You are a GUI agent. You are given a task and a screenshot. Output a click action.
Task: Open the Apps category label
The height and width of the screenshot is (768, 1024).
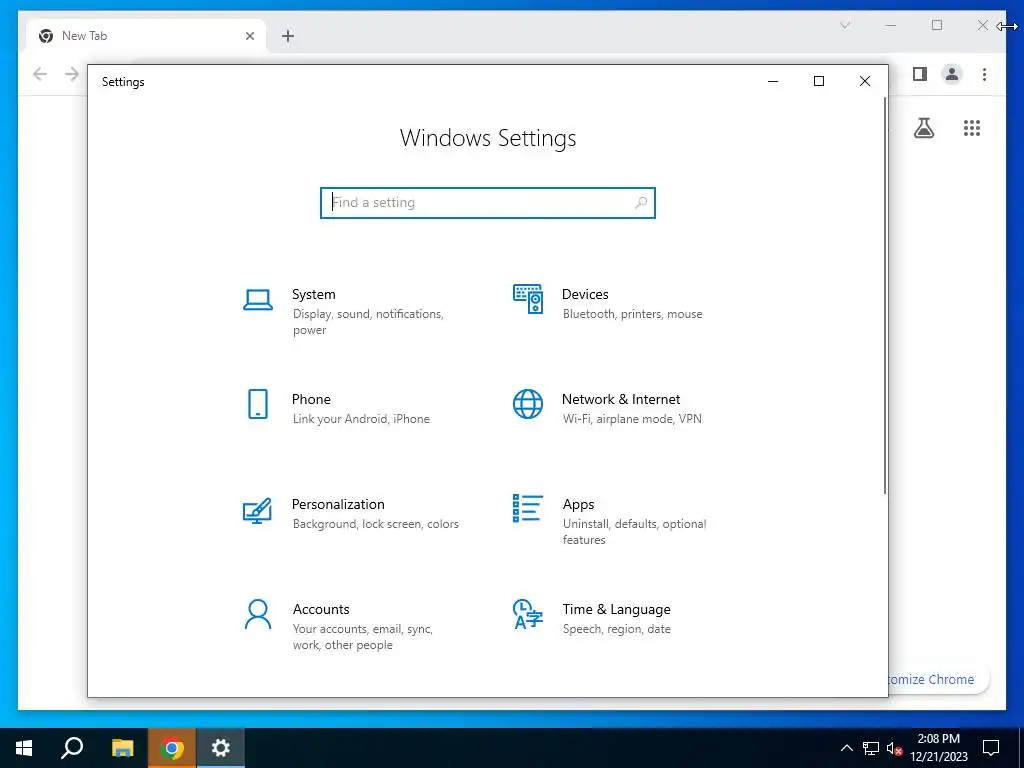click(579, 504)
